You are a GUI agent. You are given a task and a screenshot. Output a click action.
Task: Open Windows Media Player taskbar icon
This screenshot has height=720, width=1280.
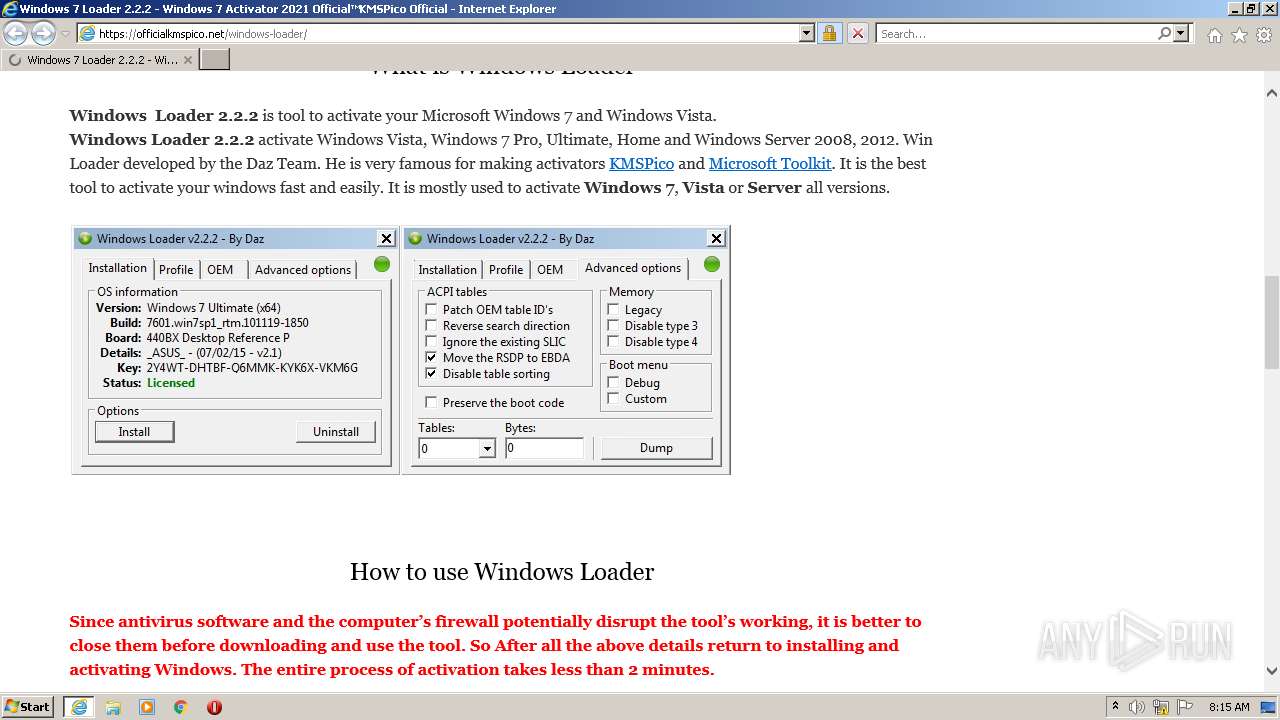point(147,707)
